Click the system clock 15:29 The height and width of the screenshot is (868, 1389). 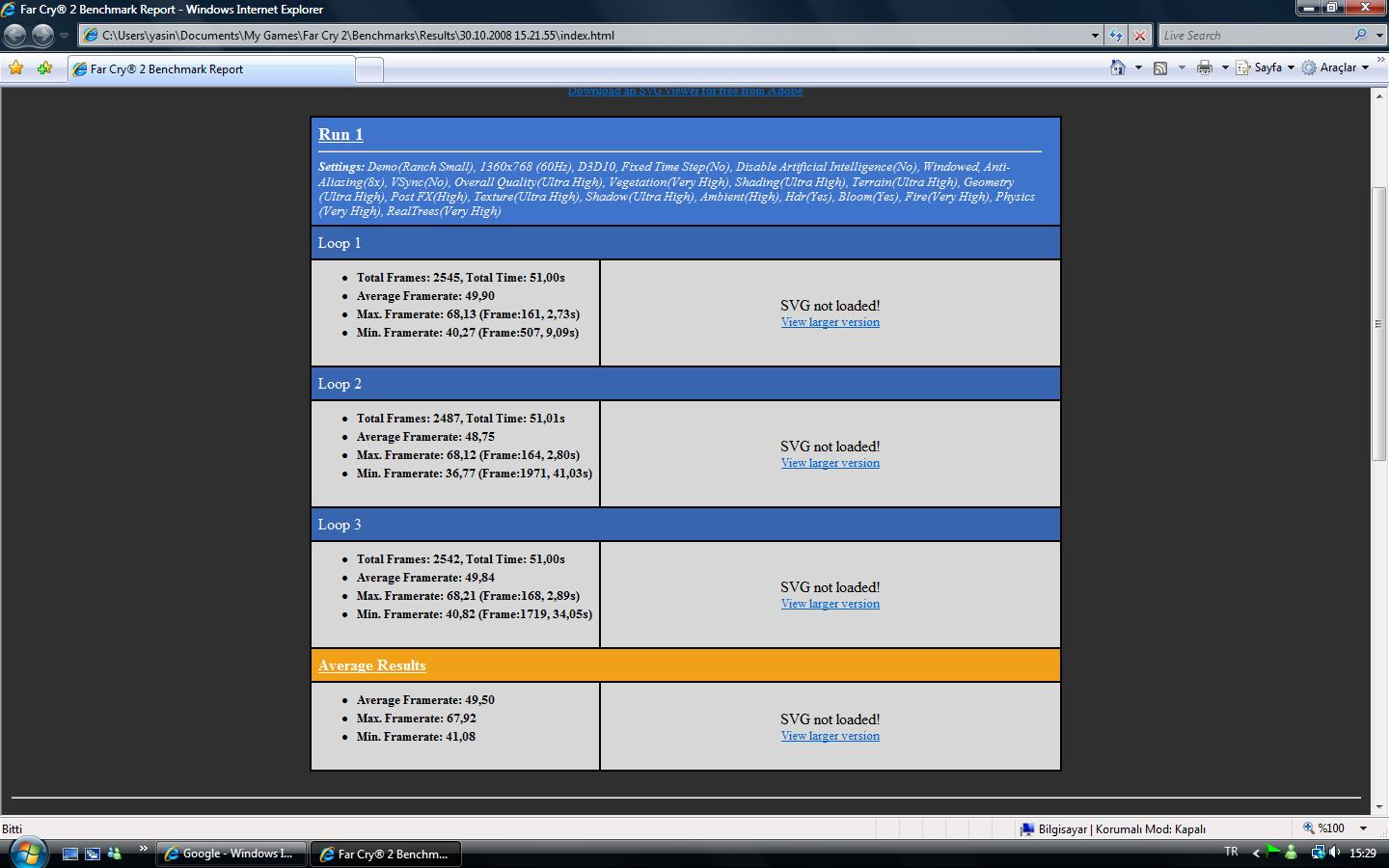tap(1362, 853)
